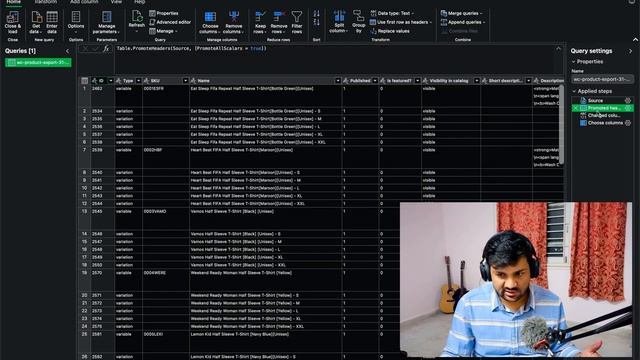Viewport: 640px width, 360px height.
Task: Click the Group by icon
Action: (358, 16)
